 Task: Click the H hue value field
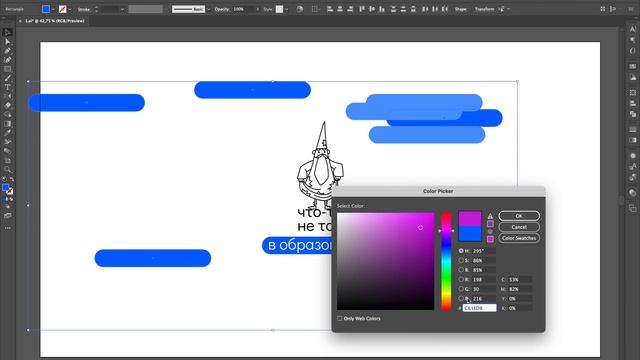click(x=483, y=251)
